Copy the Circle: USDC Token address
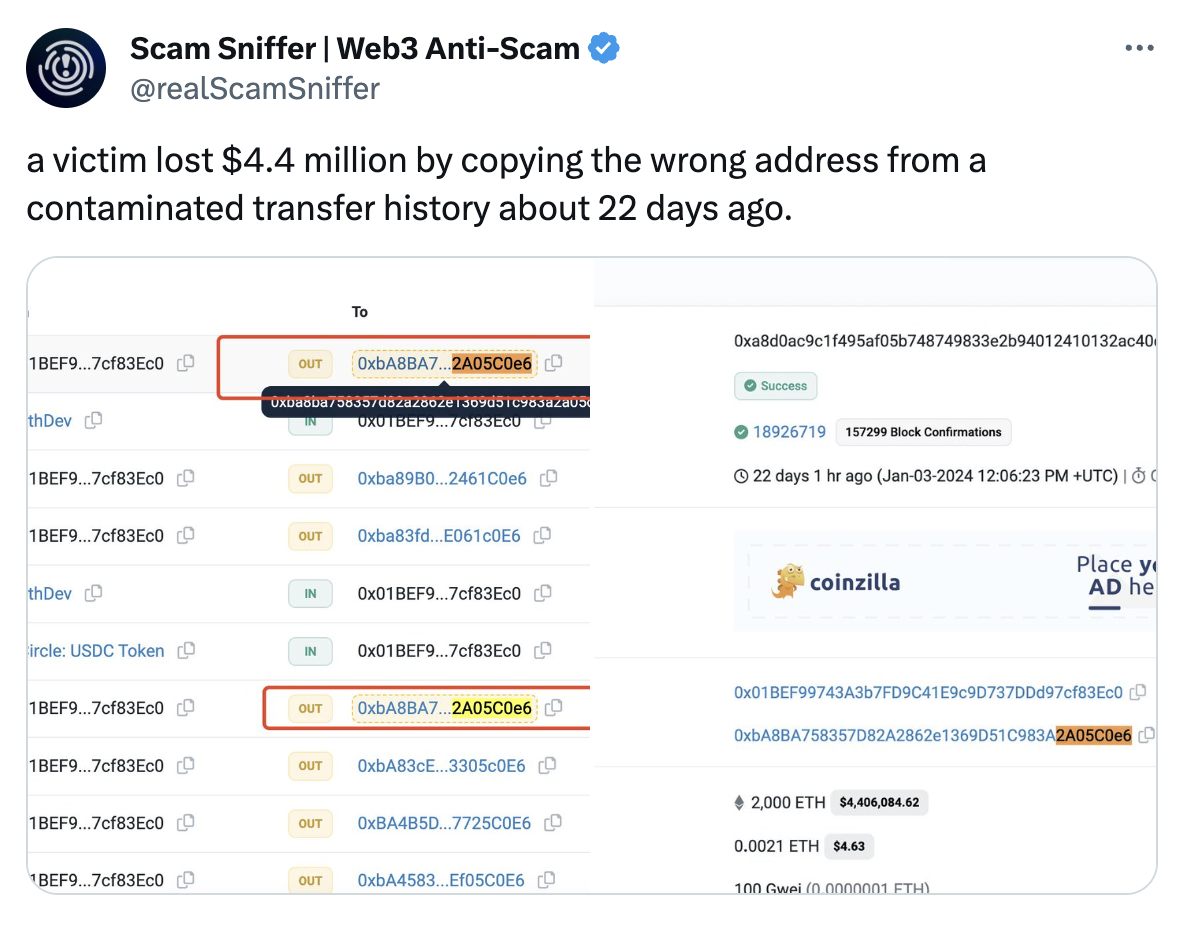1184x926 pixels. point(185,651)
